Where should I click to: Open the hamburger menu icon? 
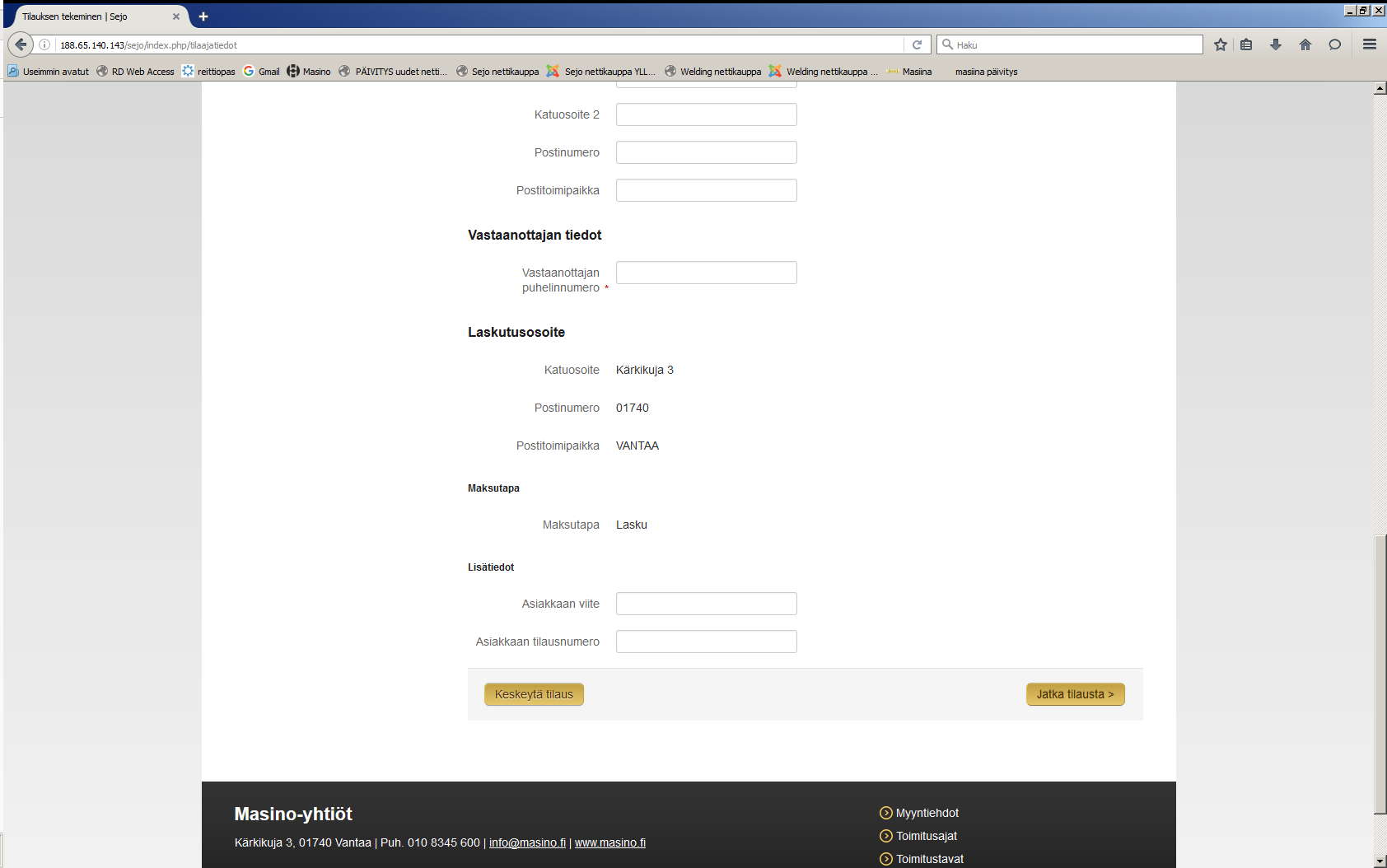(1370, 44)
